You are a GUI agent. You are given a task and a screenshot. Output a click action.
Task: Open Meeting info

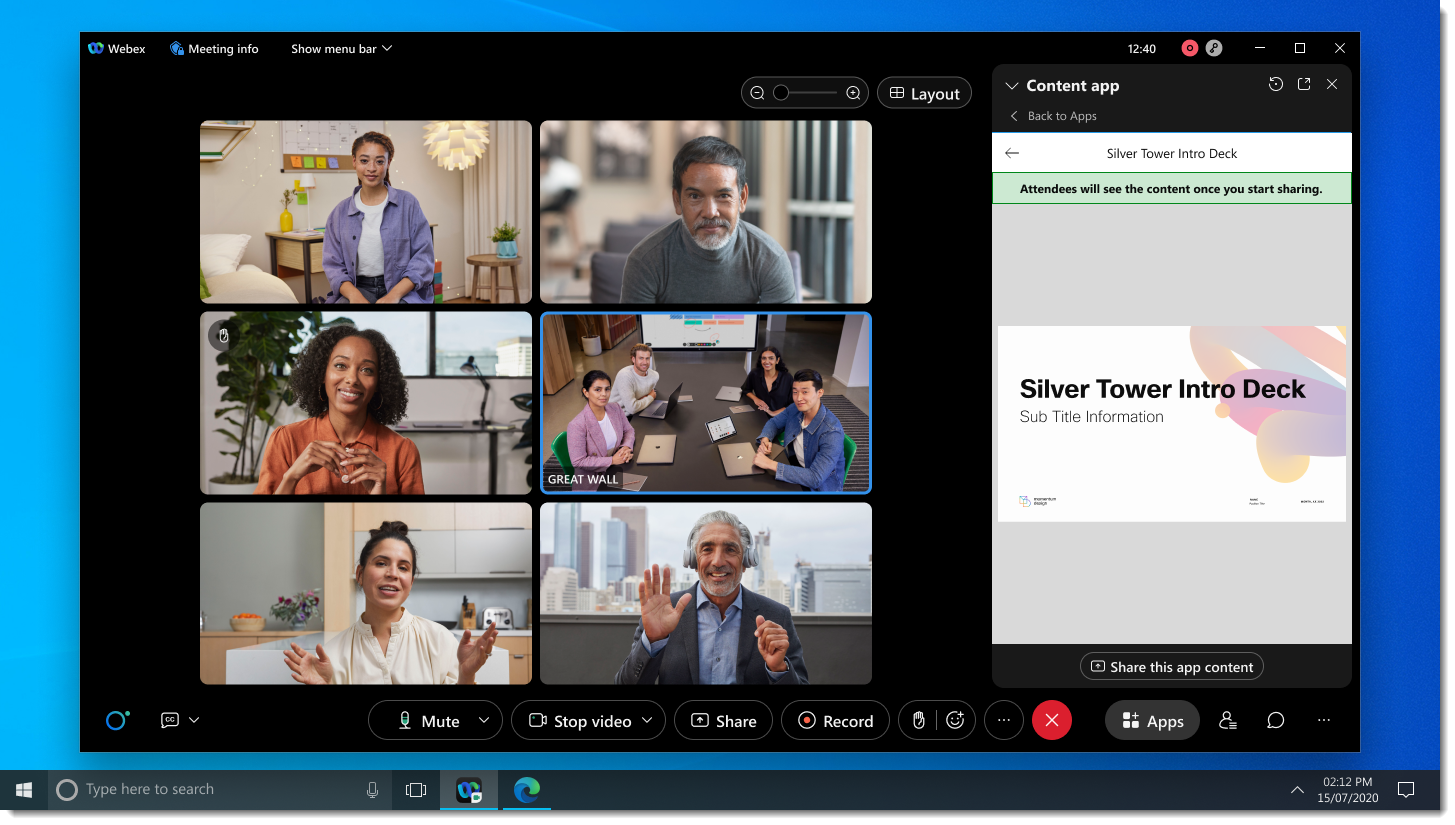214,48
